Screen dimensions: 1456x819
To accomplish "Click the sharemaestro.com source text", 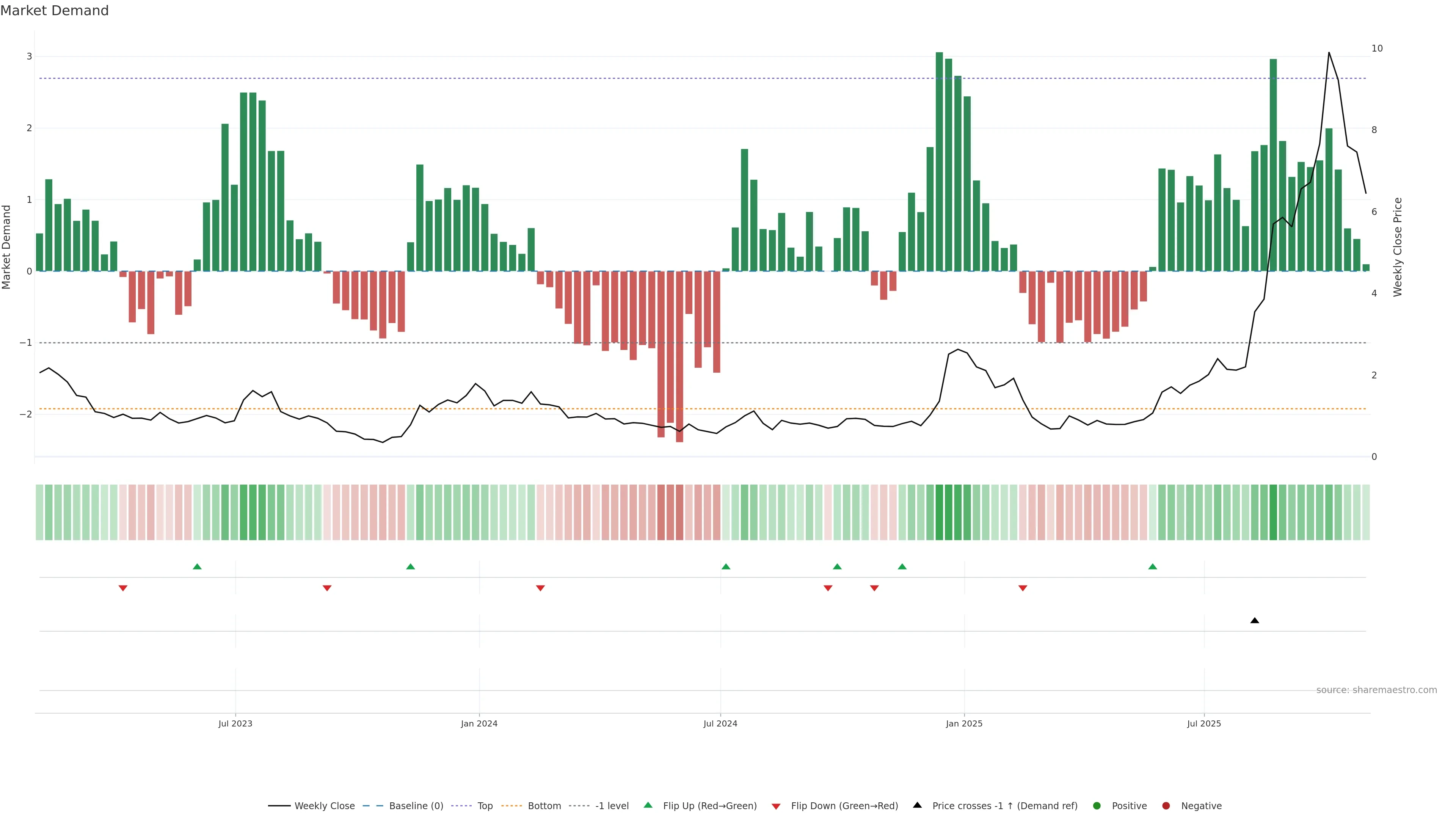I will 1376,690.
